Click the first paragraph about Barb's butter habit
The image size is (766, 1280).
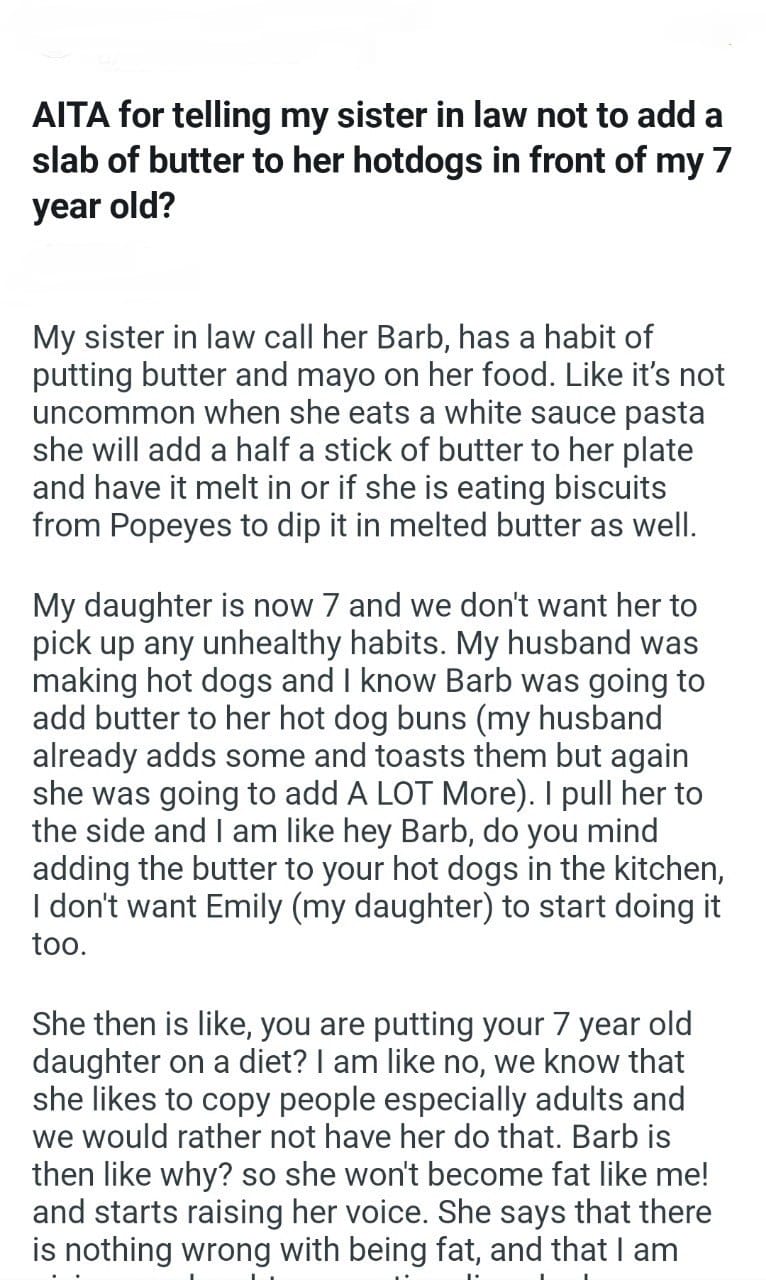tap(378, 430)
